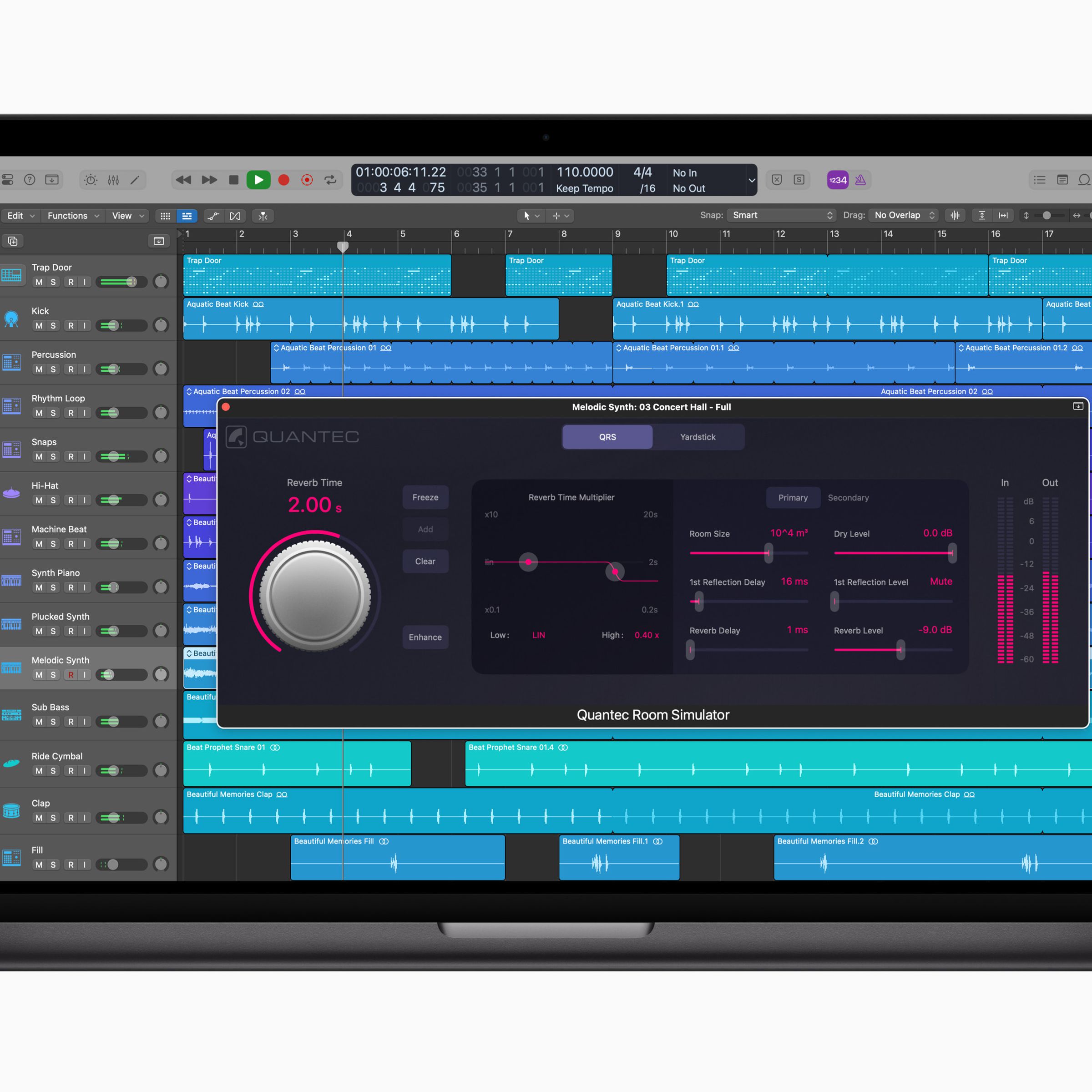The width and height of the screenshot is (1092, 1092).
Task: Show the Automation curve icon
Action: point(213,216)
